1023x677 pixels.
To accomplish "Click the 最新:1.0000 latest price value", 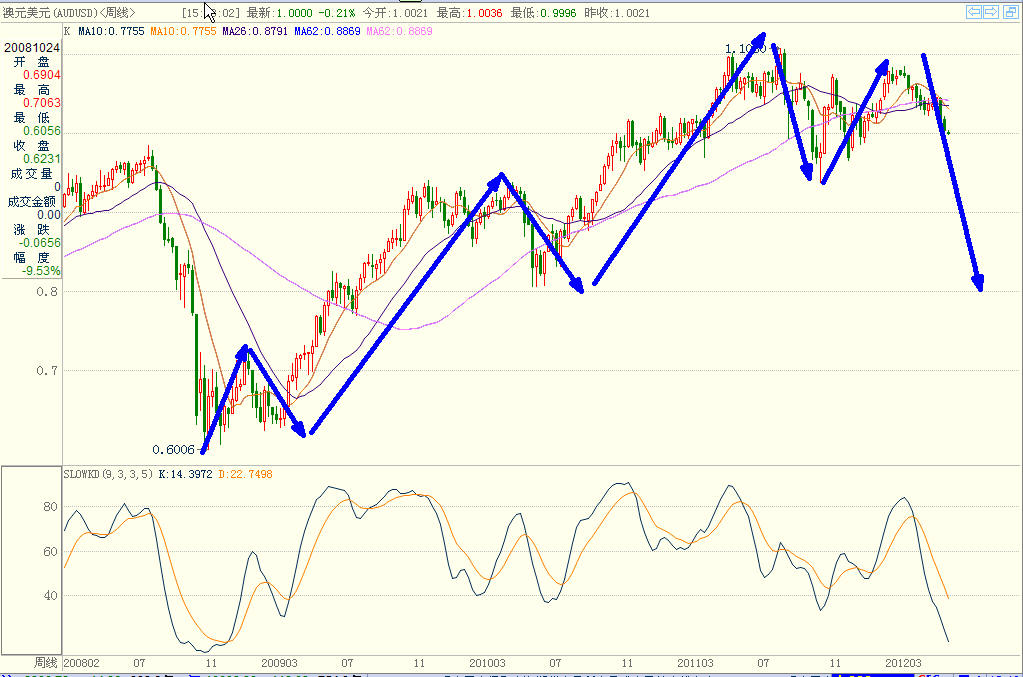I will tap(280, 13).
